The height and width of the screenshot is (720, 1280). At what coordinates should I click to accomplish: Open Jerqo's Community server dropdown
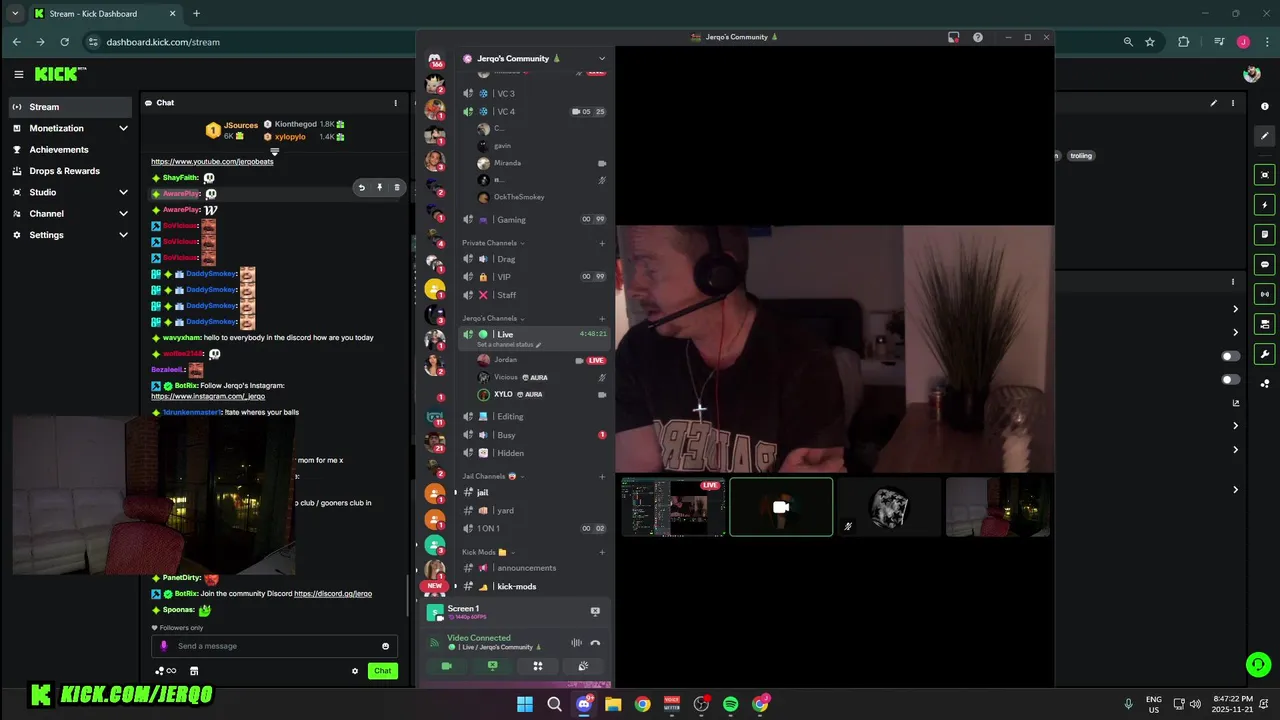(533, 58)
